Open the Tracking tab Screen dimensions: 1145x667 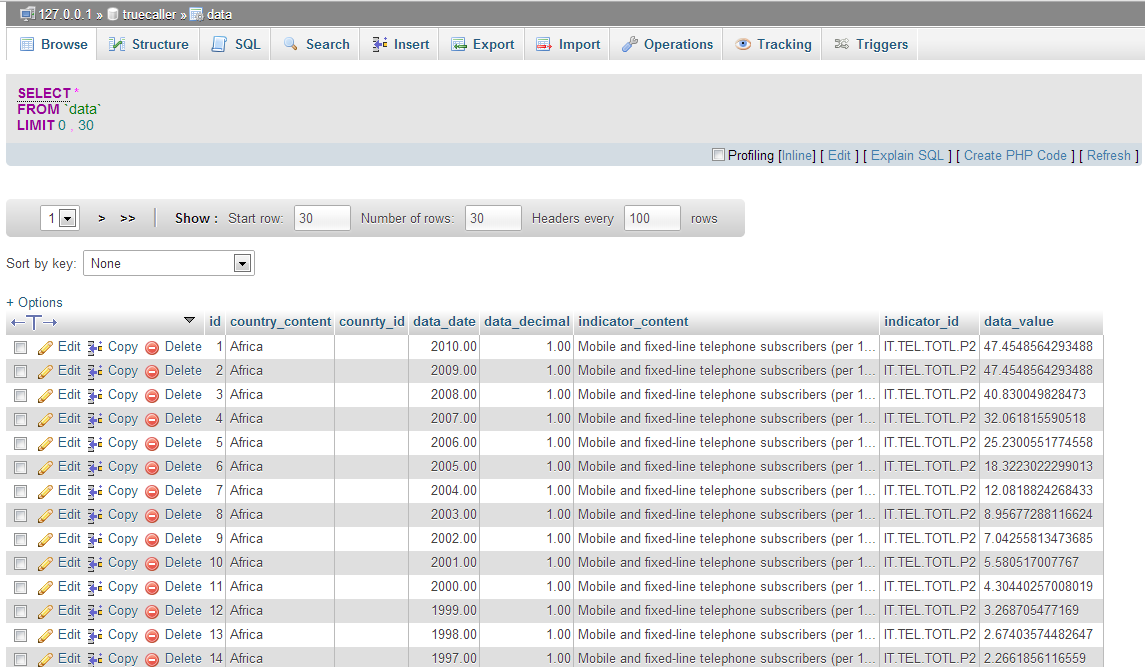pyautogui.click(x=773, y=45)
